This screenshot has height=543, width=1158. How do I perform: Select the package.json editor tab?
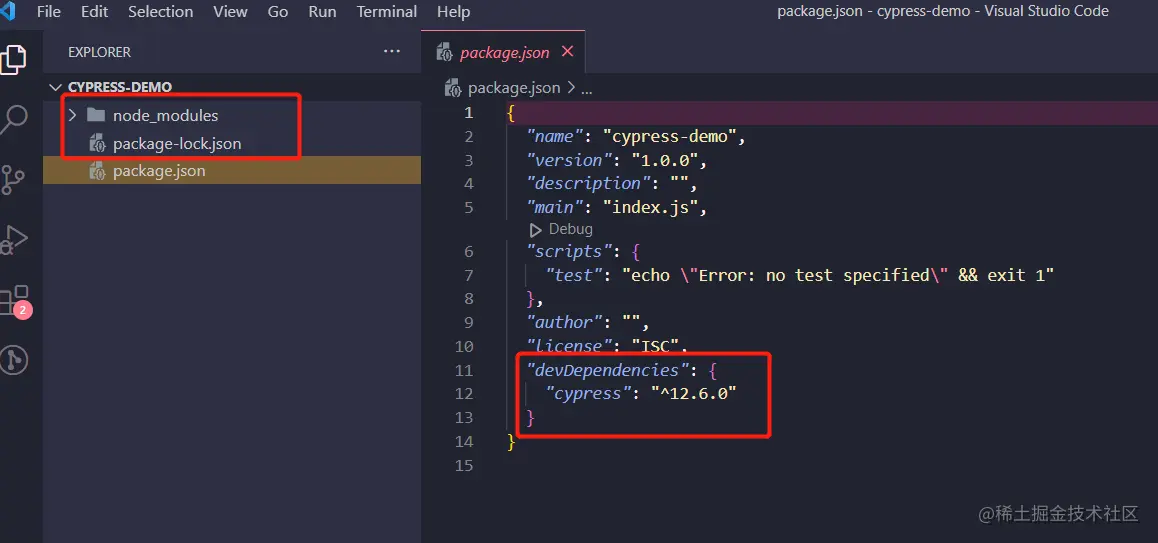point(503,52)
